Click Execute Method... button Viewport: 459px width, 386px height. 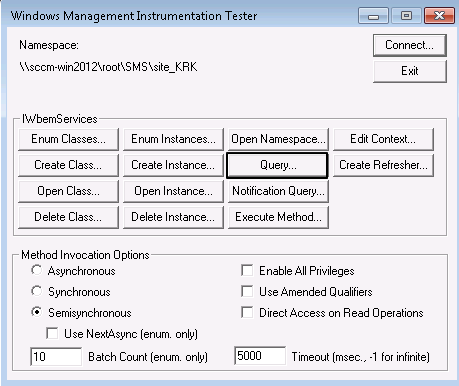(278, 217)
